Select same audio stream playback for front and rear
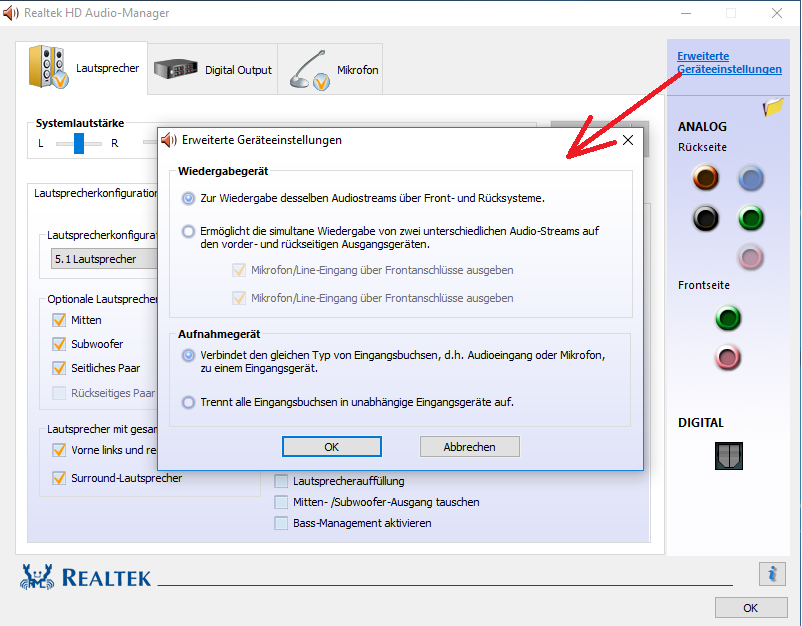 tap(188, 198)
